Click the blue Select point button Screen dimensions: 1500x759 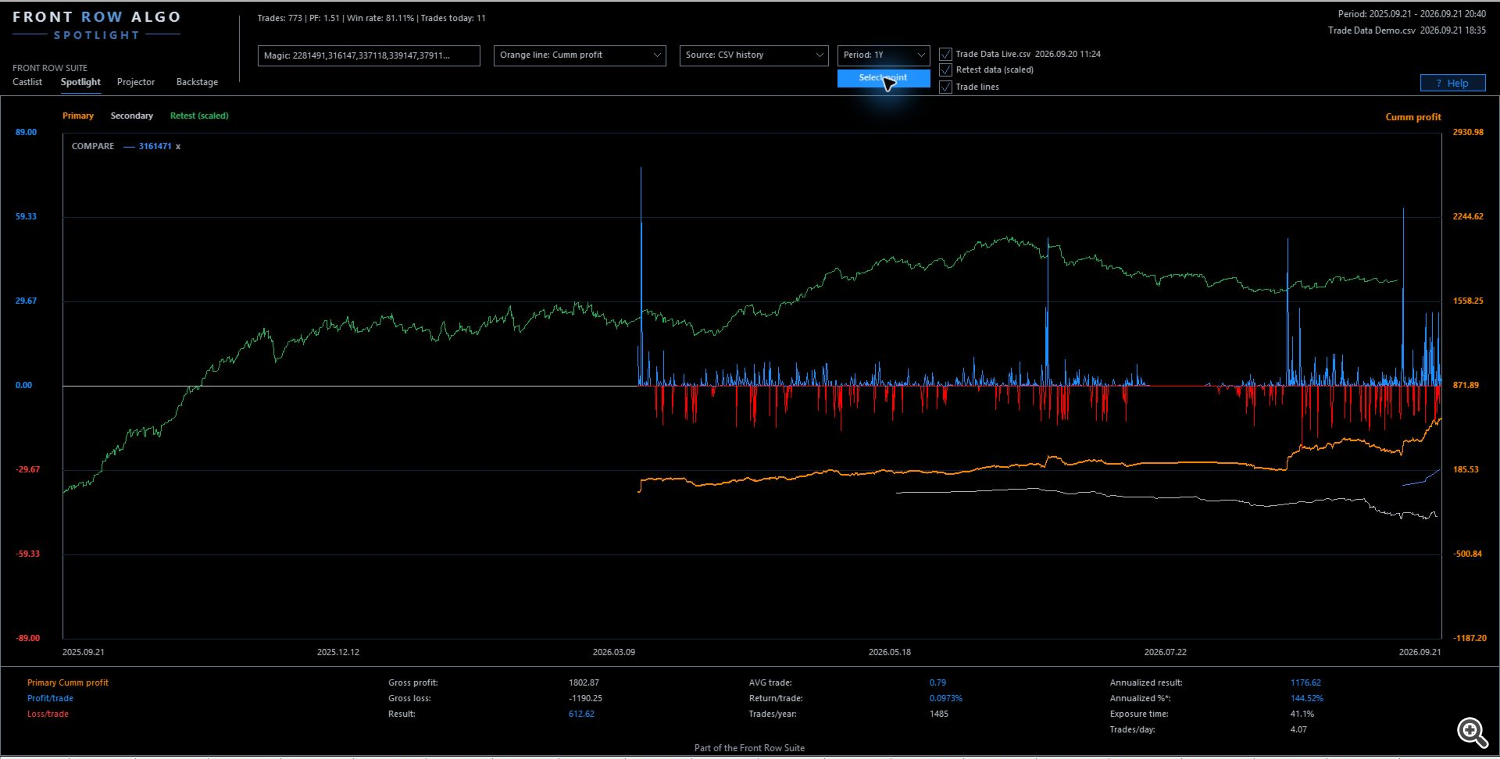tap(884, 78)
